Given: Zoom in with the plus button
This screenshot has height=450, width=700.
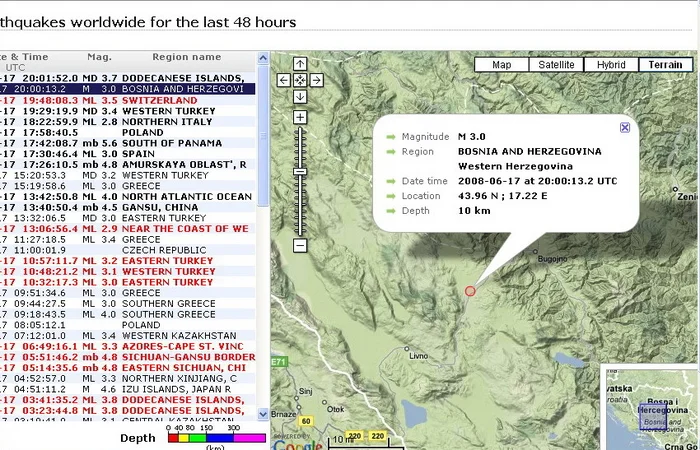Looking at the screenshot, I should pos(300,117).
